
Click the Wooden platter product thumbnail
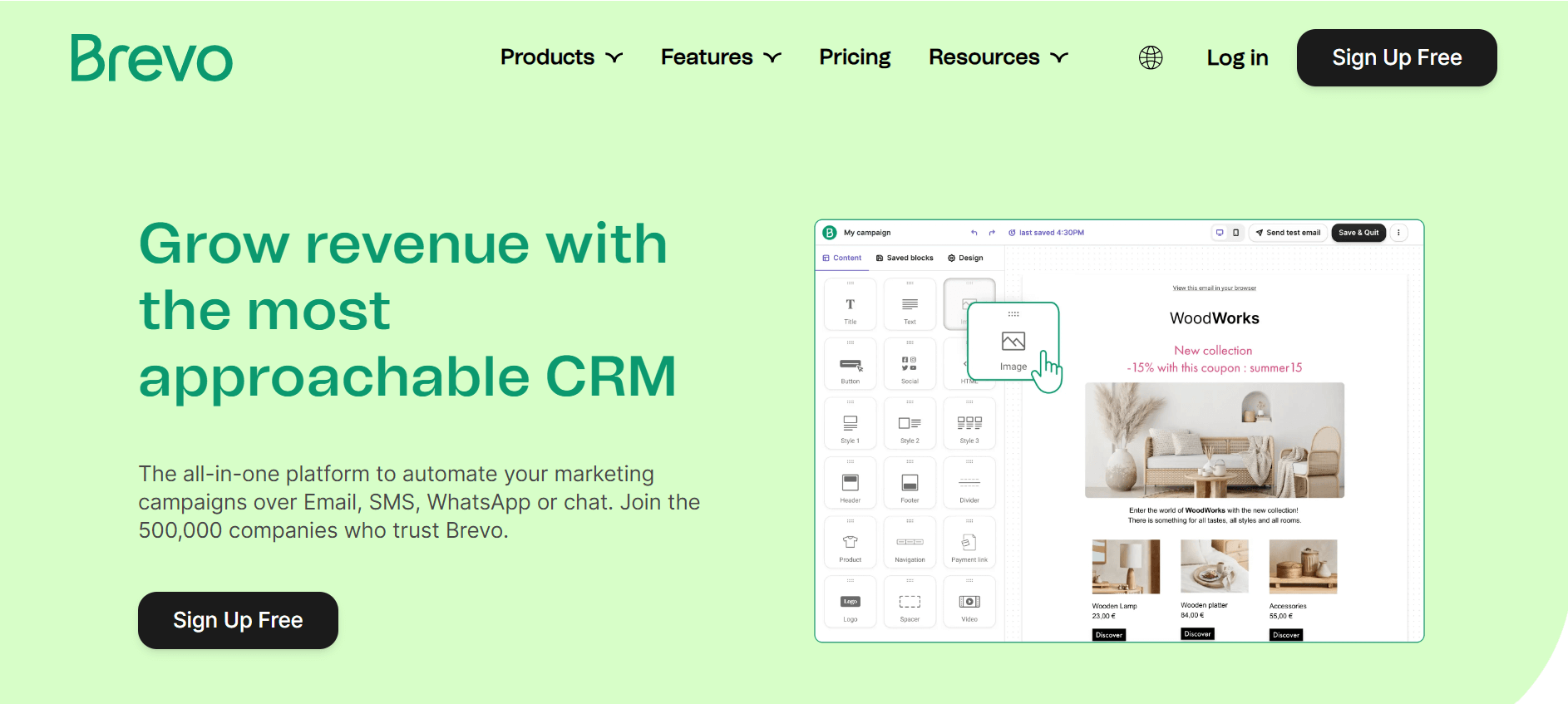click(x=1215, y=566)
